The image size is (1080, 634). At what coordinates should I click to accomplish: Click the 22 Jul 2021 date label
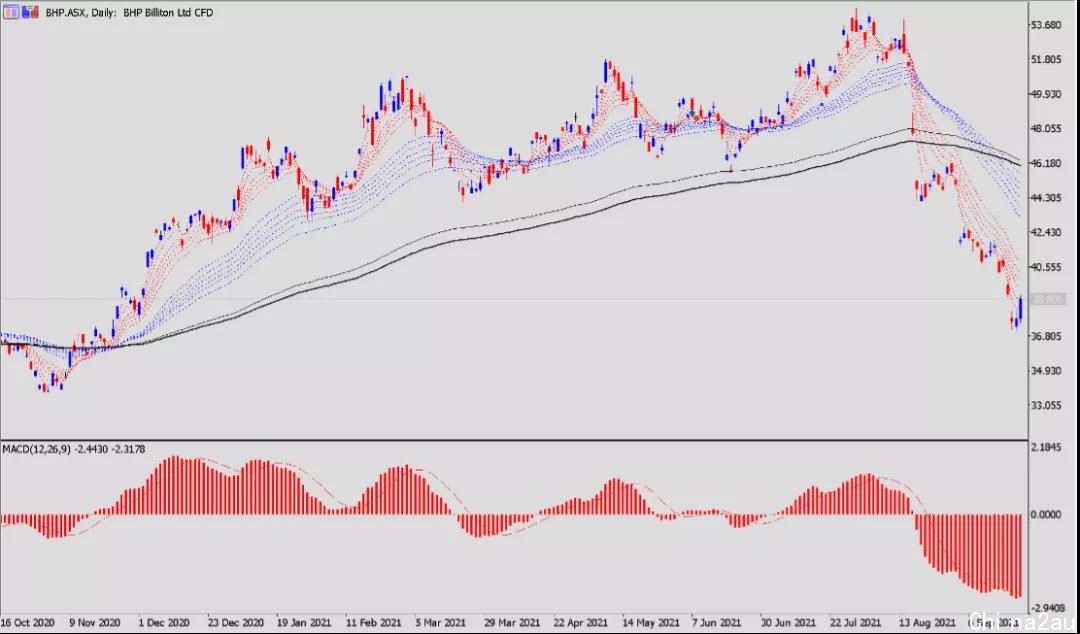[x=854, y=620]
